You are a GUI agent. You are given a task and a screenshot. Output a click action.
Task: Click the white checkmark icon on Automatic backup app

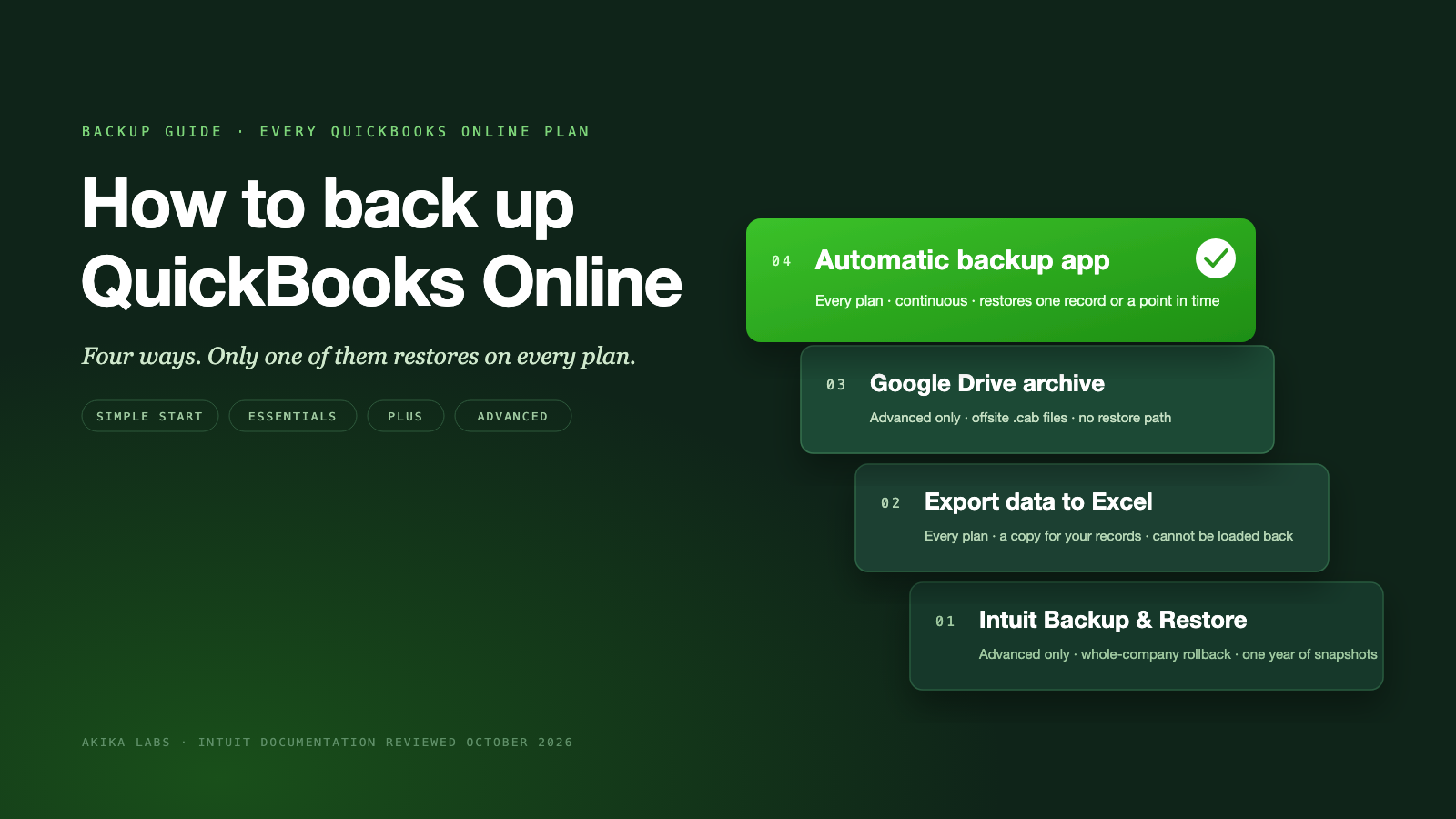[x=1216, y=258]
